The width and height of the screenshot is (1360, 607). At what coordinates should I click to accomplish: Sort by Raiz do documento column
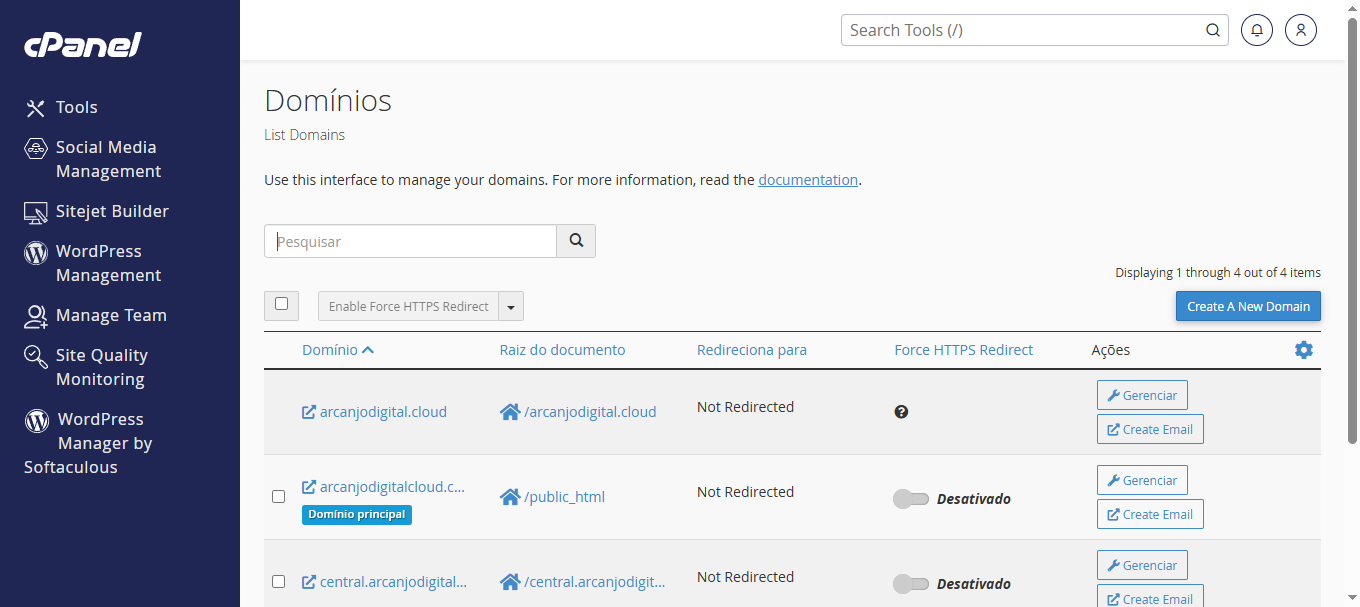coord(562,350)
